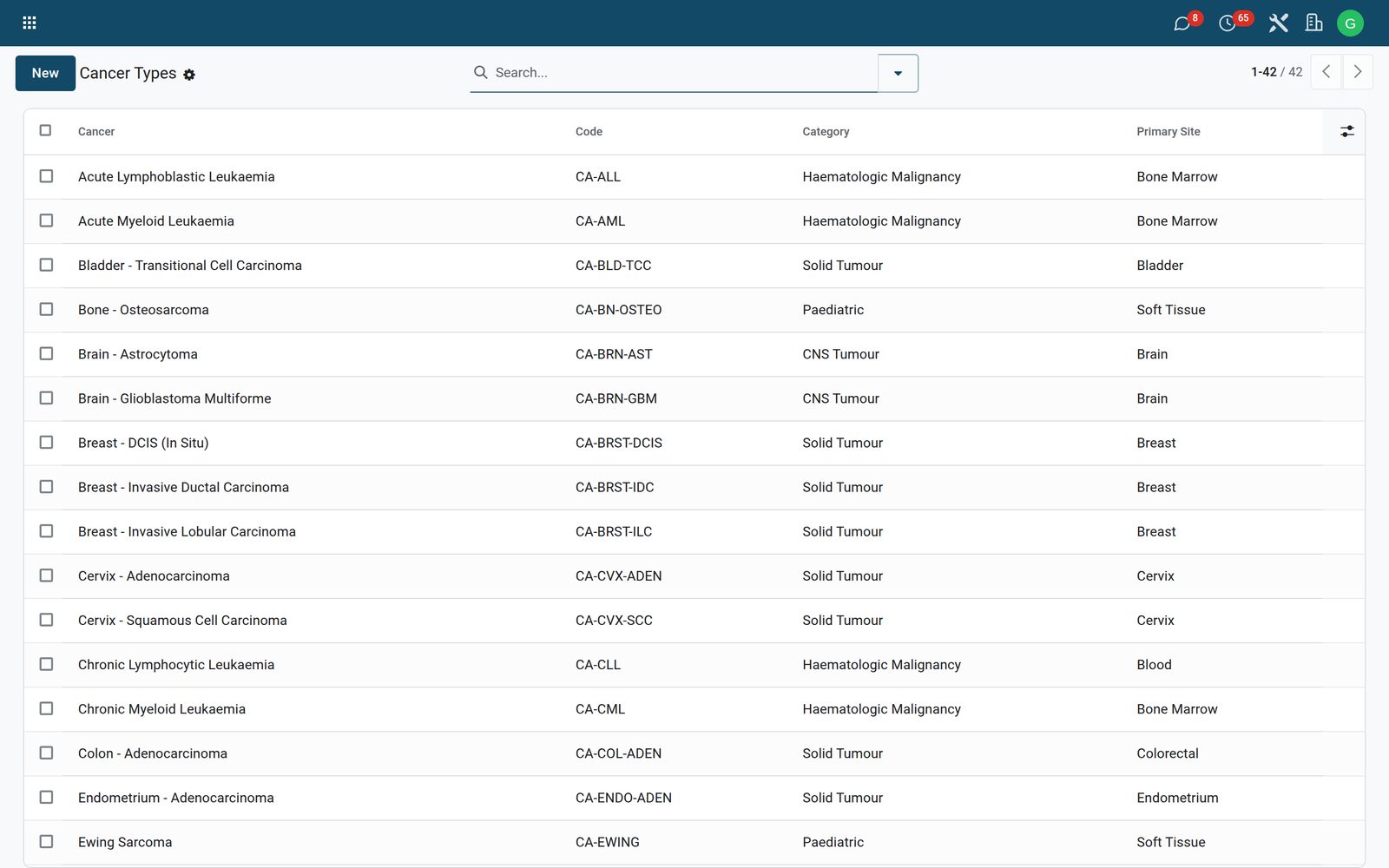Tick the Cervix - Adenocarcinoma row checkbox

click(46, 575)
